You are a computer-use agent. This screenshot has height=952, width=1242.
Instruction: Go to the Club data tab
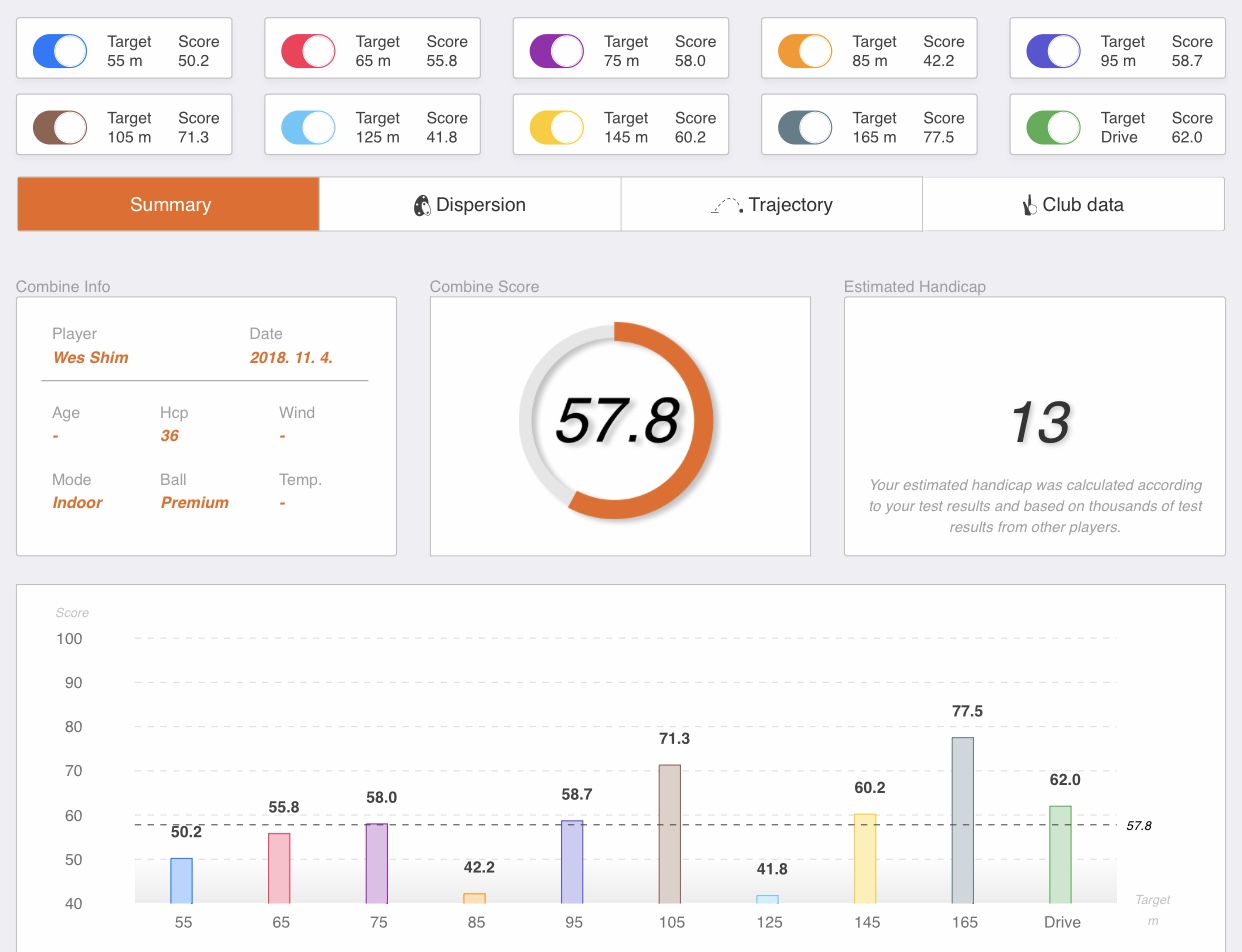(1073, 205)
